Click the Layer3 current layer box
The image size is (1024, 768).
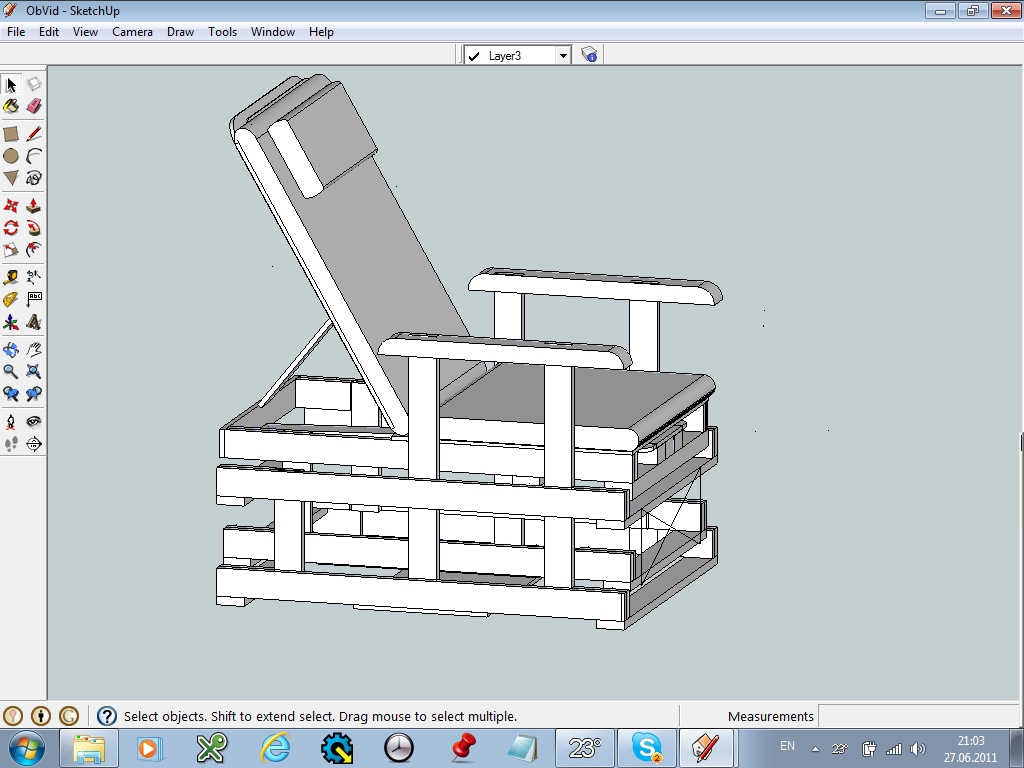[x=517, y=56]
